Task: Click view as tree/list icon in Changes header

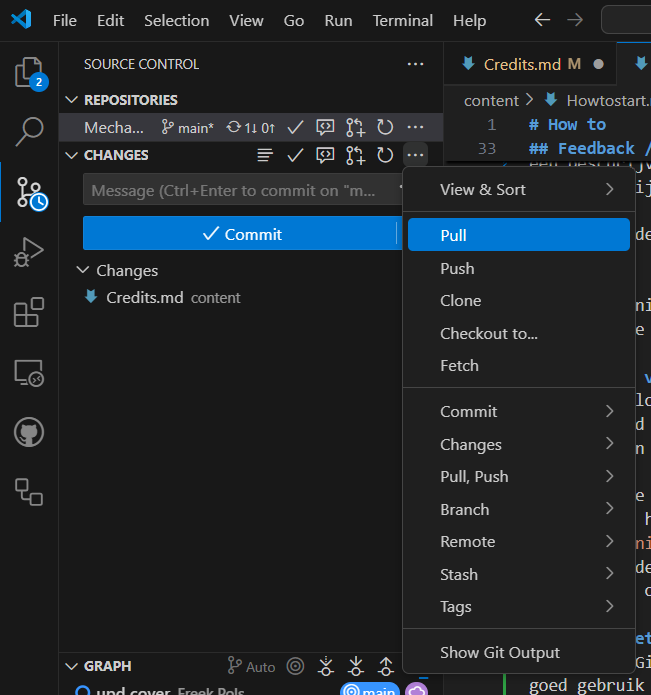Action: tap(265, 155)
